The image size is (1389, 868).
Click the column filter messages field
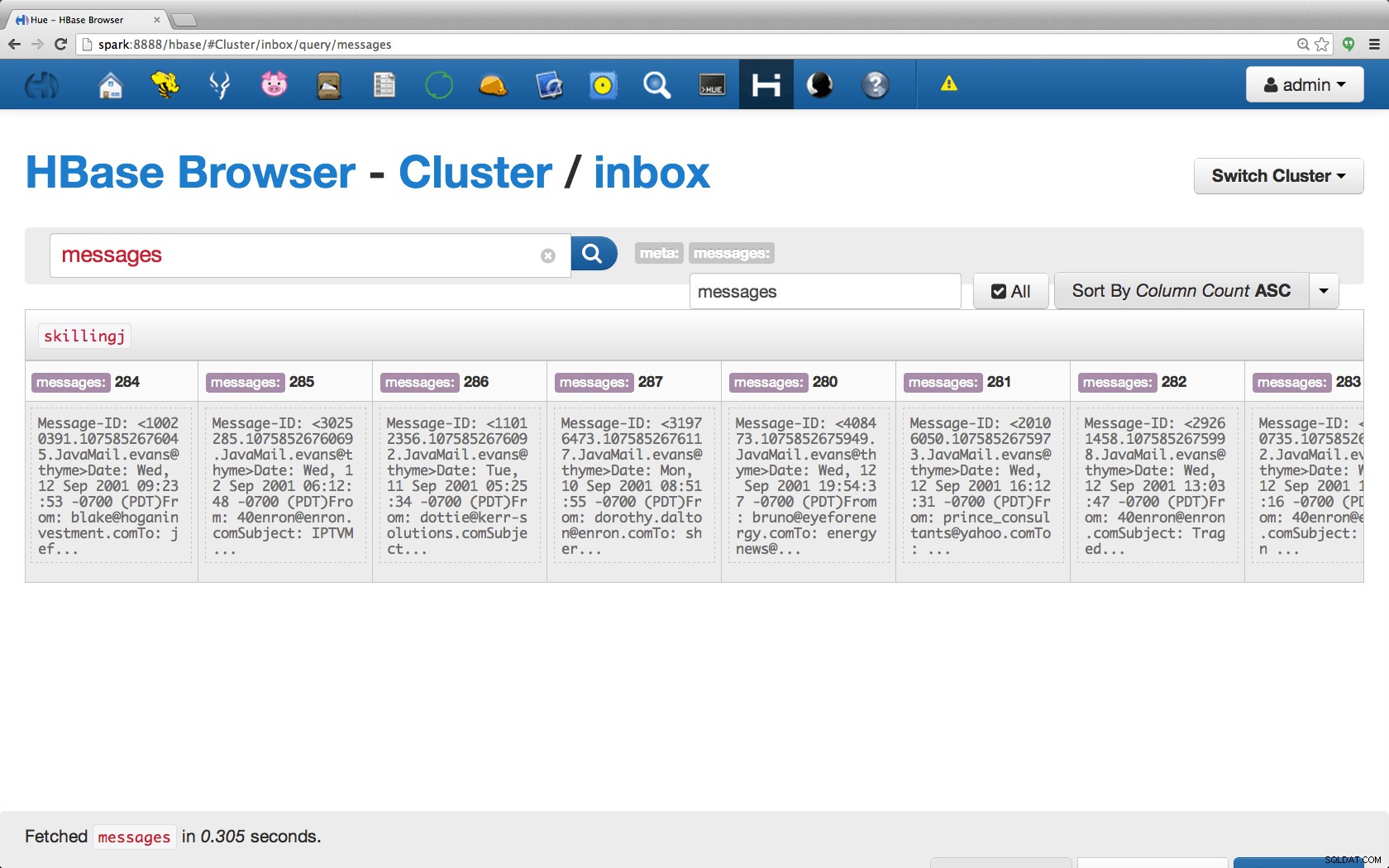click(x=825, y=291)
